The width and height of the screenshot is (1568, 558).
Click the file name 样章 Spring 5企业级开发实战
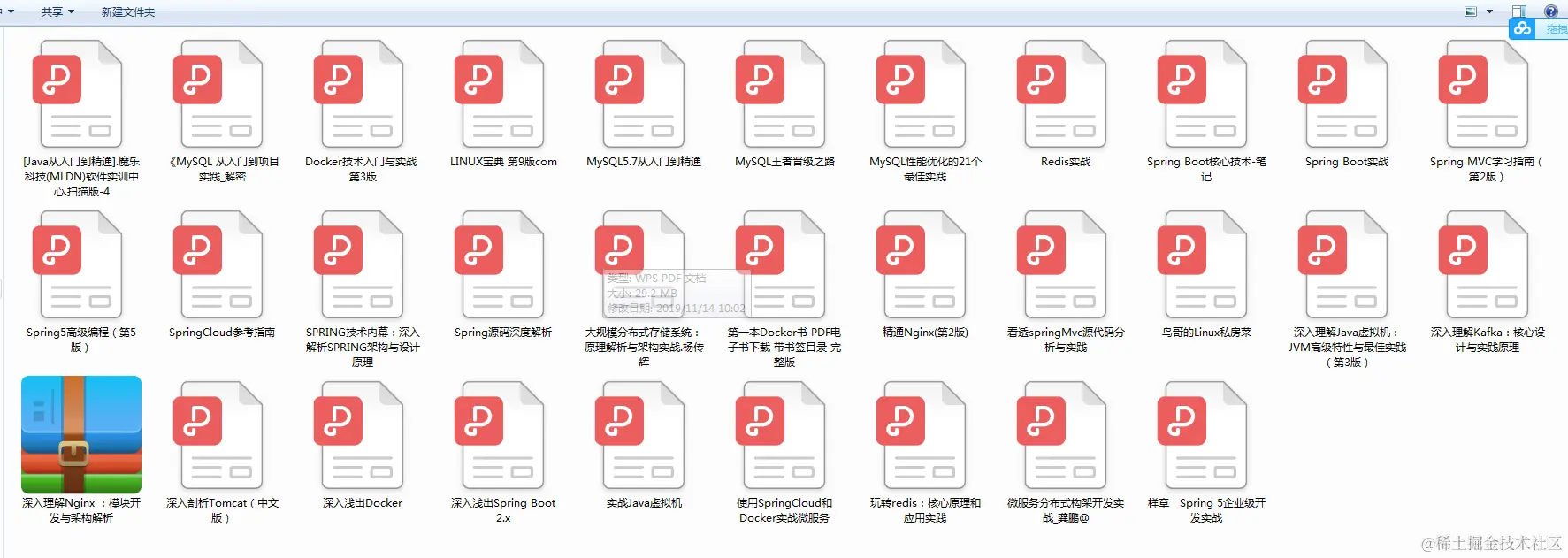[1206, 510]
